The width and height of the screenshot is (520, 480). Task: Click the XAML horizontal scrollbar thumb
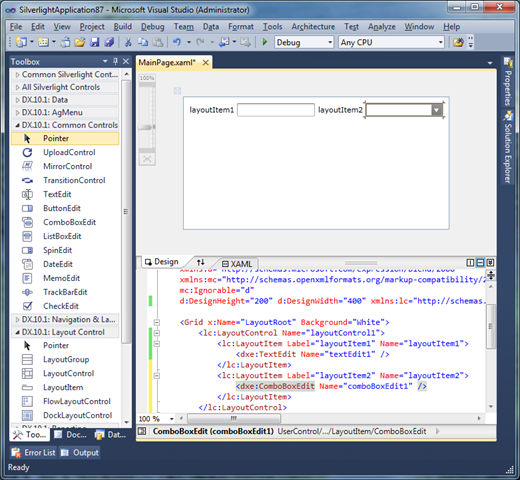(234, 418)
